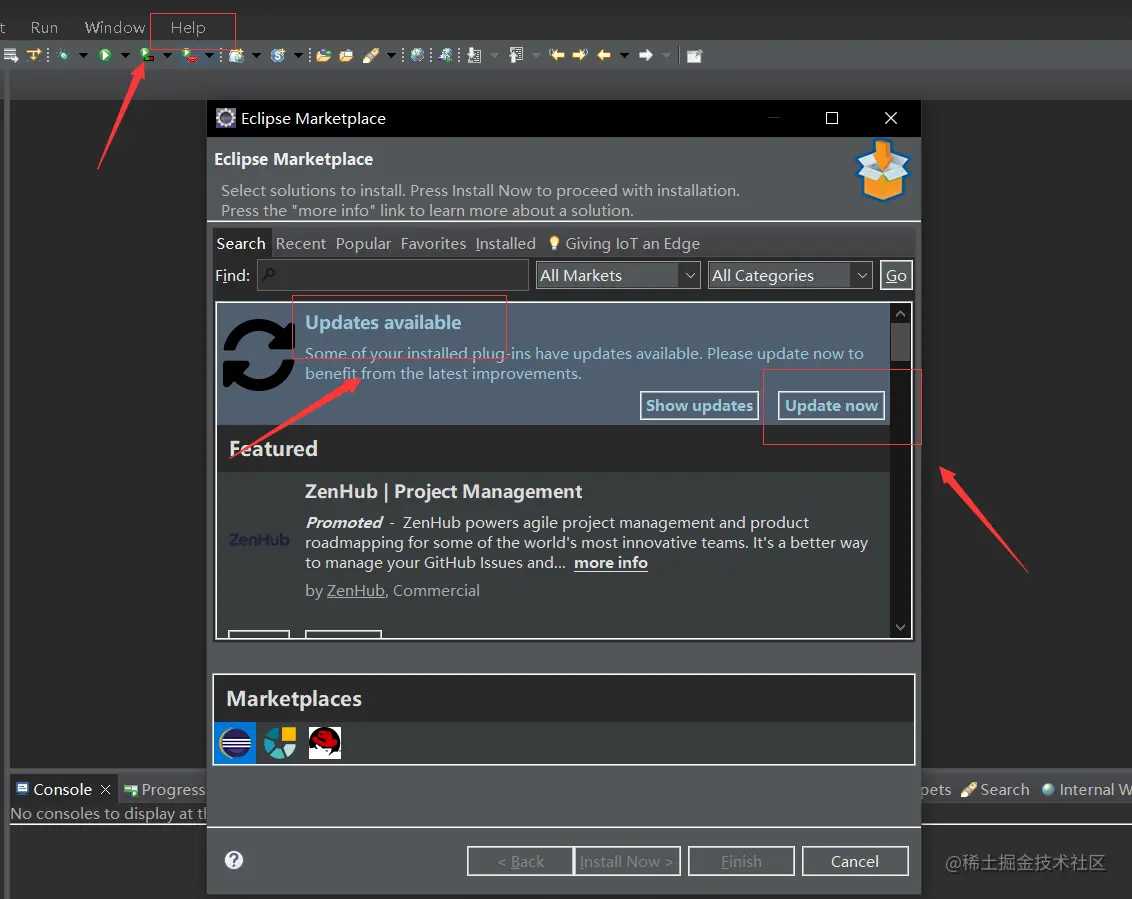Open the Debug dropdown arrow
Screen dimensions: 1132x899
[x=83, y=55]
